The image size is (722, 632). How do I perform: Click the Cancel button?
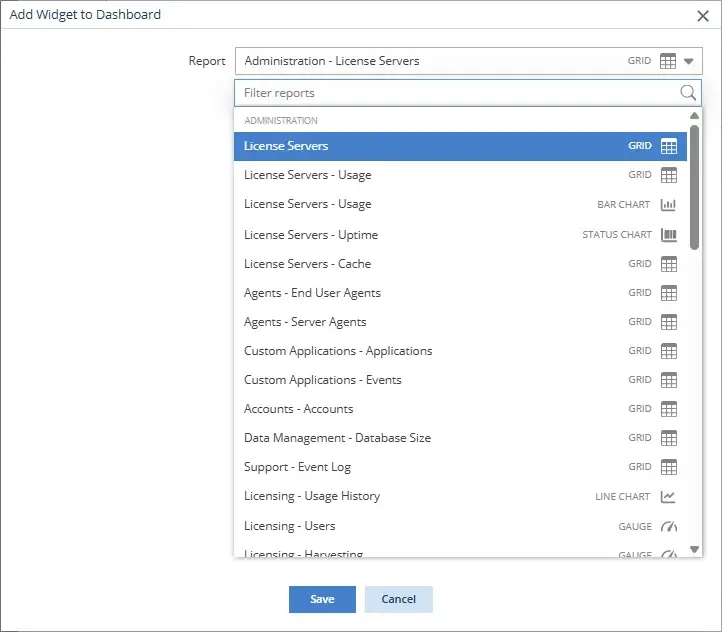click(399, 599)
